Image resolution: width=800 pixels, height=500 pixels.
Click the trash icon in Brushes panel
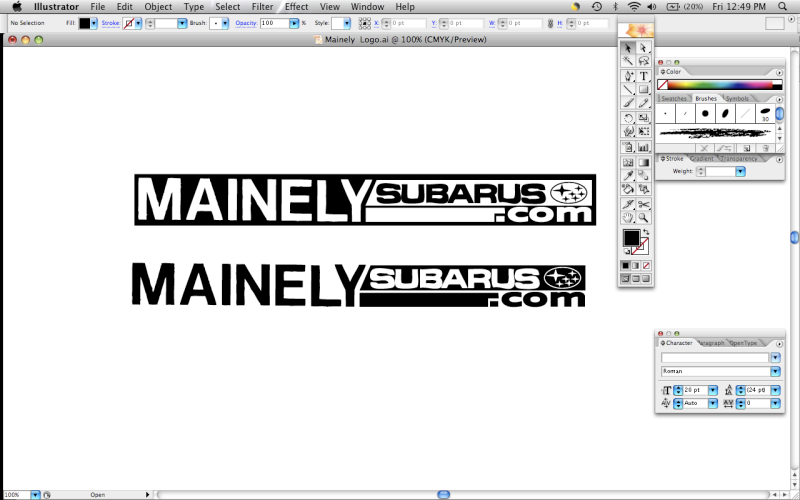click(x=766, y=148)
